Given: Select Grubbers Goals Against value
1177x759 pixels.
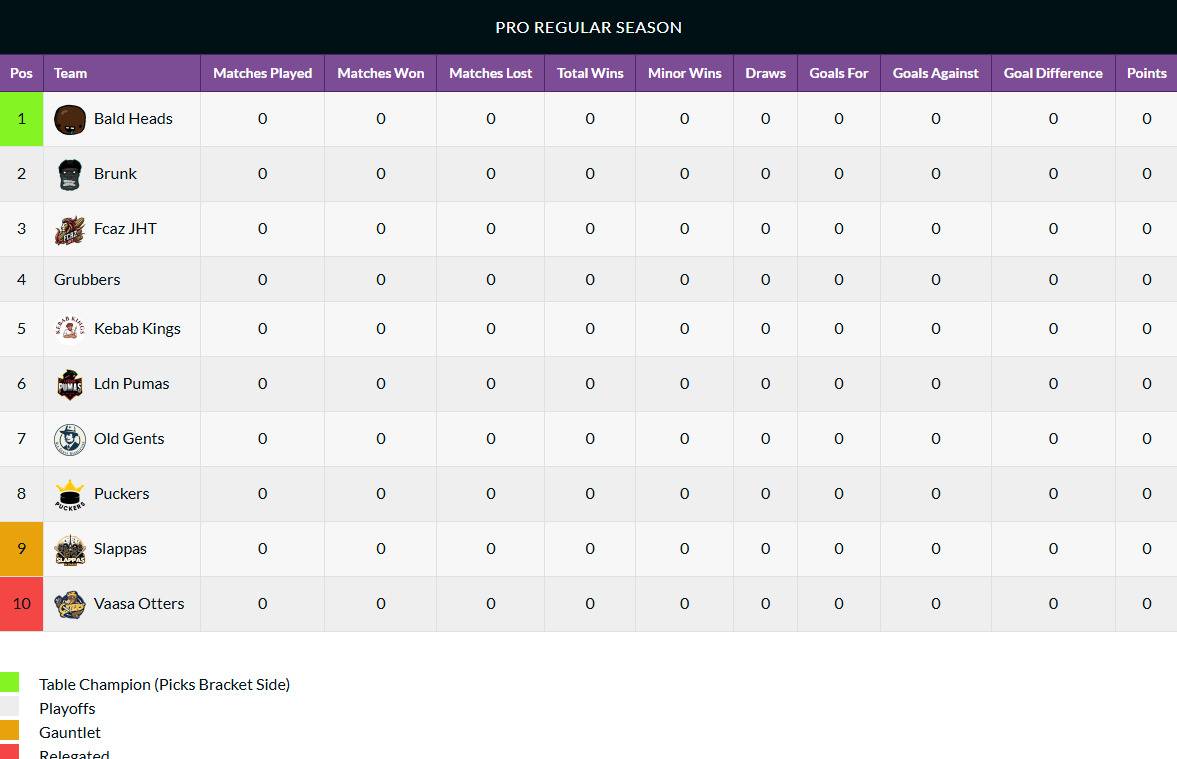Looking at the screenshot, I should point(935,279).
